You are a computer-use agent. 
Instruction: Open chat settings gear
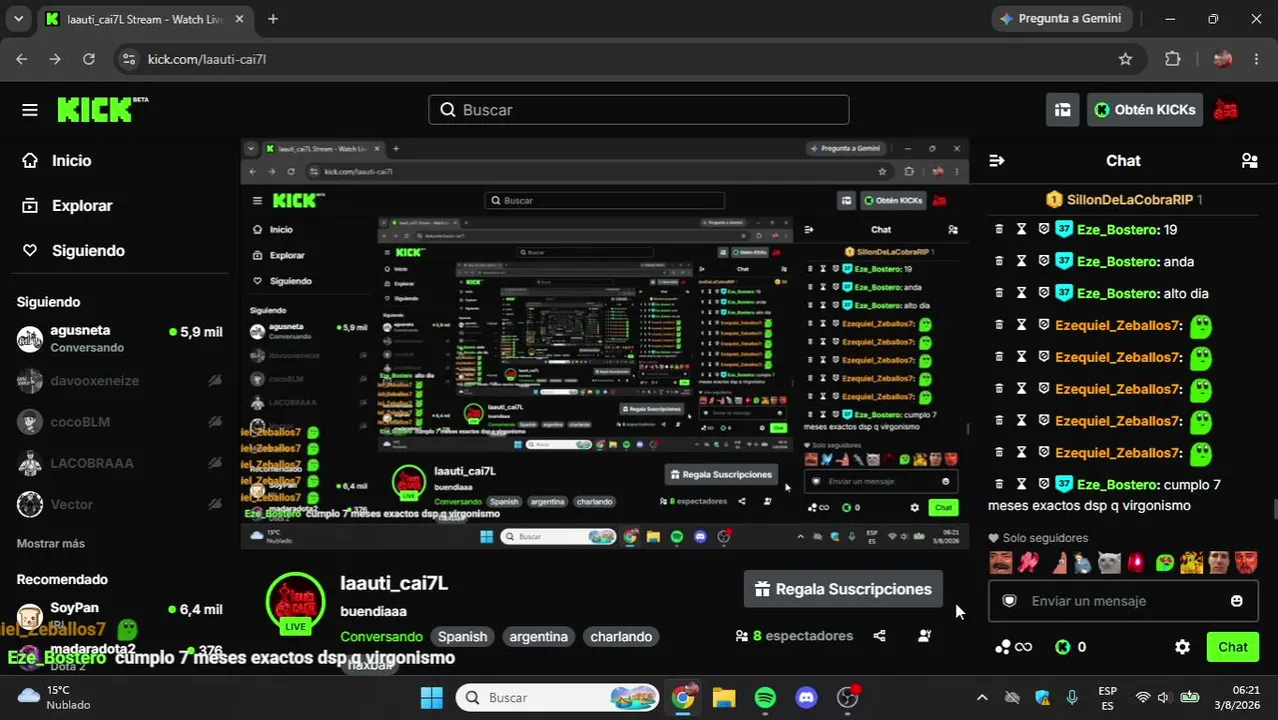click(1182, 647)
